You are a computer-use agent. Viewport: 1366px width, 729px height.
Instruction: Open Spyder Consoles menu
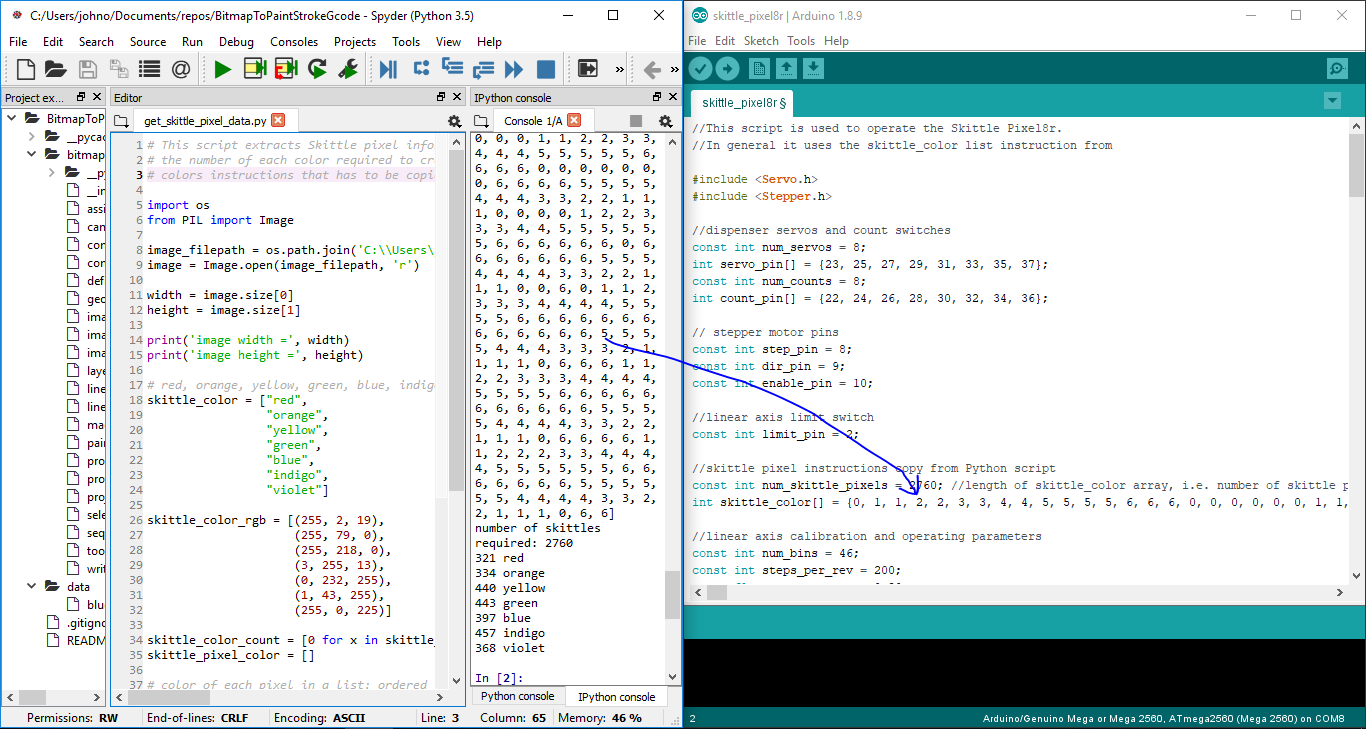[x=294, y=41]
